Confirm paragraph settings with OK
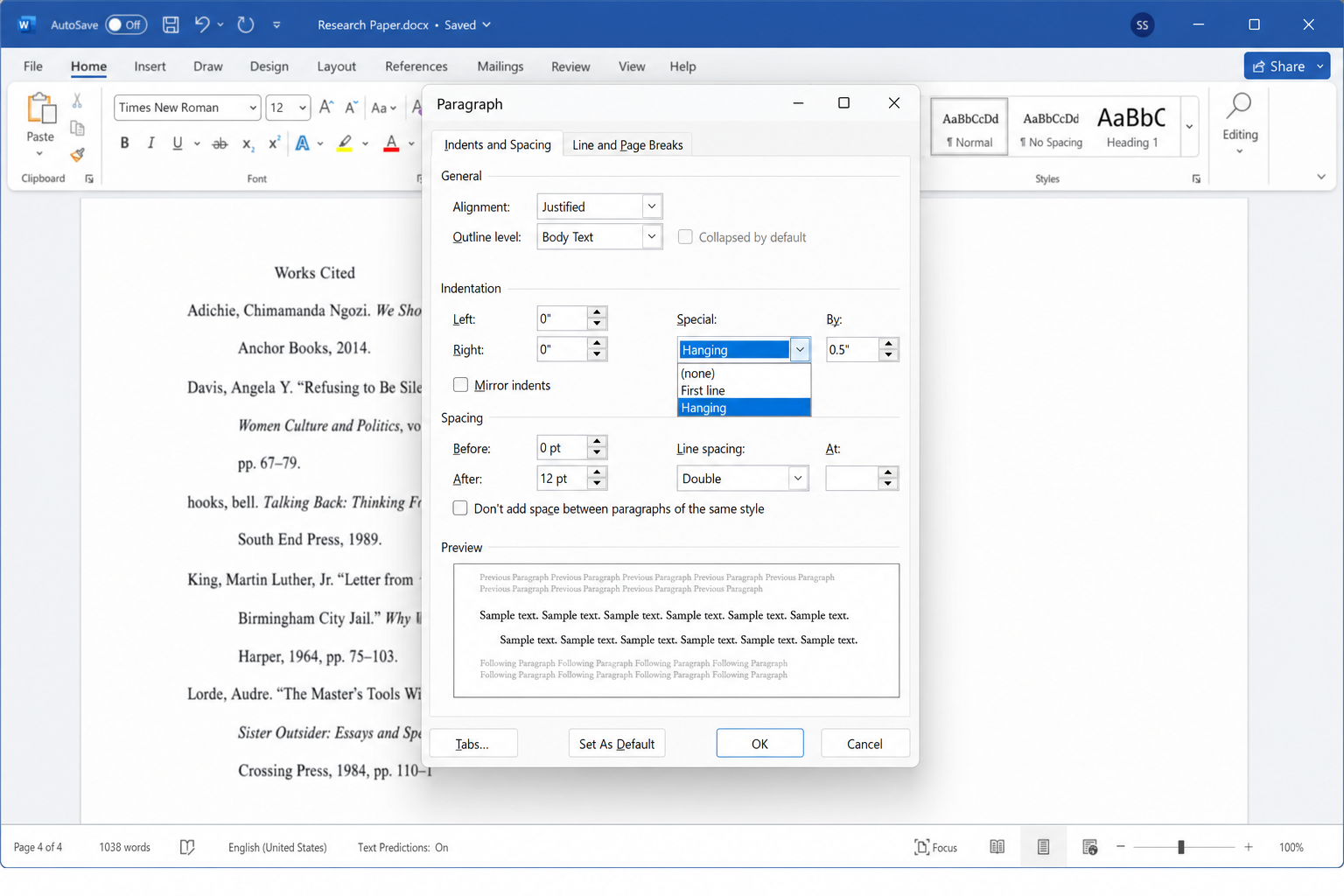 [759, 744]
